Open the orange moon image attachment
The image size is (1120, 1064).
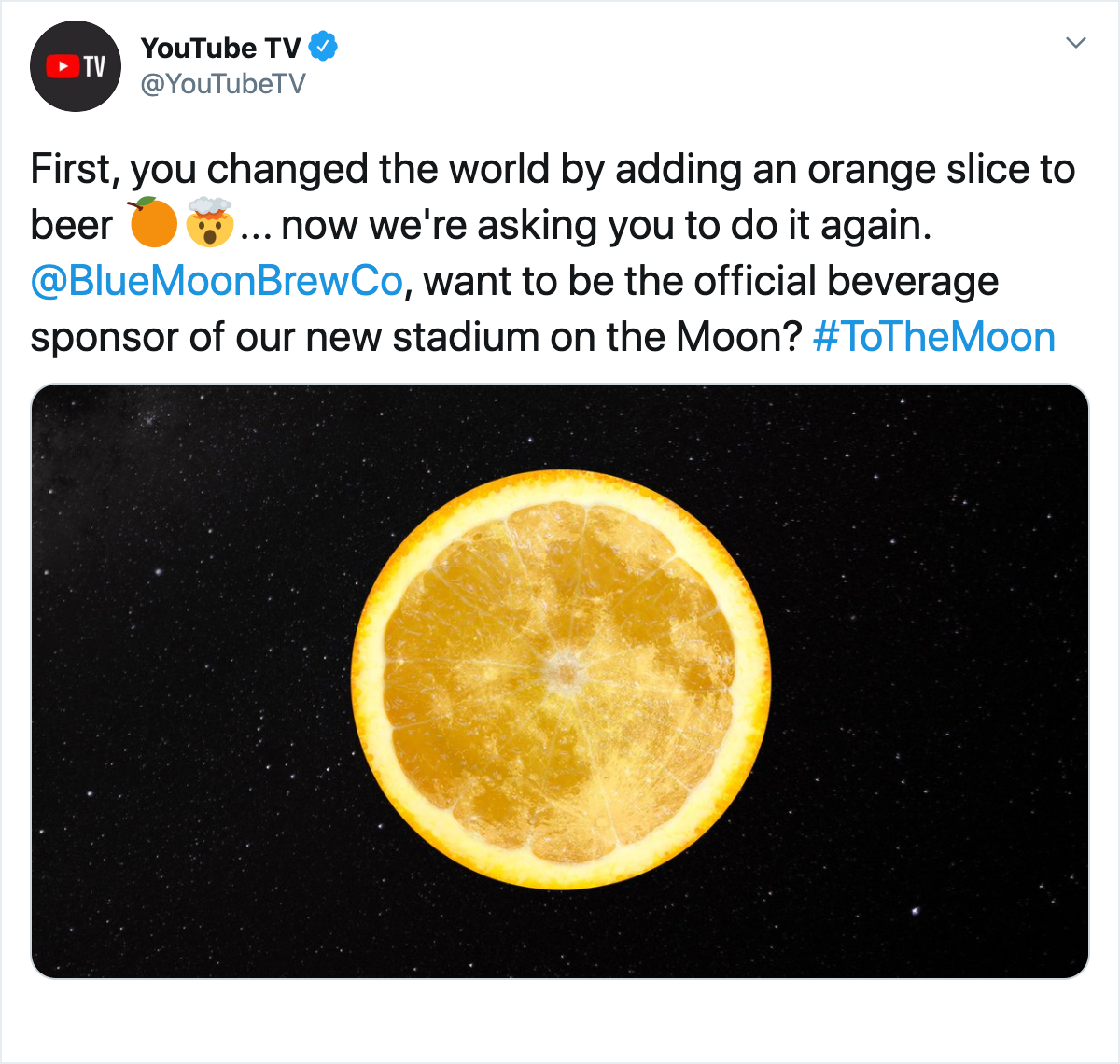(x=560, y=681)
